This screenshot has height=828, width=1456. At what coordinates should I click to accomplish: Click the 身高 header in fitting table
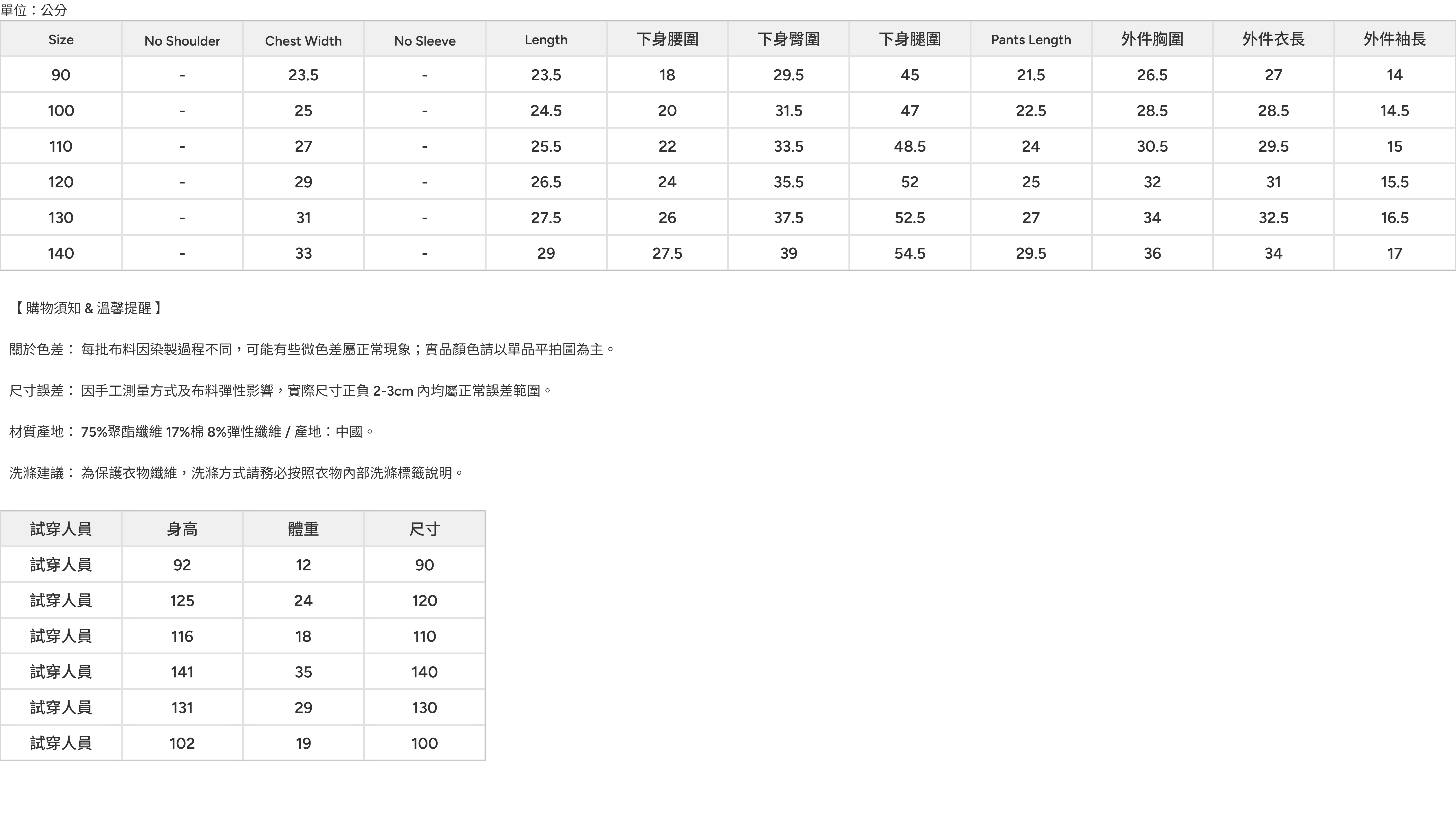coord(182,529)
